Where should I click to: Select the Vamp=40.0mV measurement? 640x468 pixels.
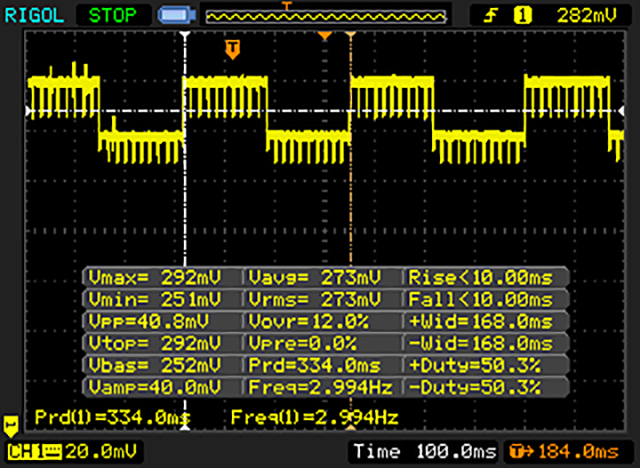coord(155,386)
